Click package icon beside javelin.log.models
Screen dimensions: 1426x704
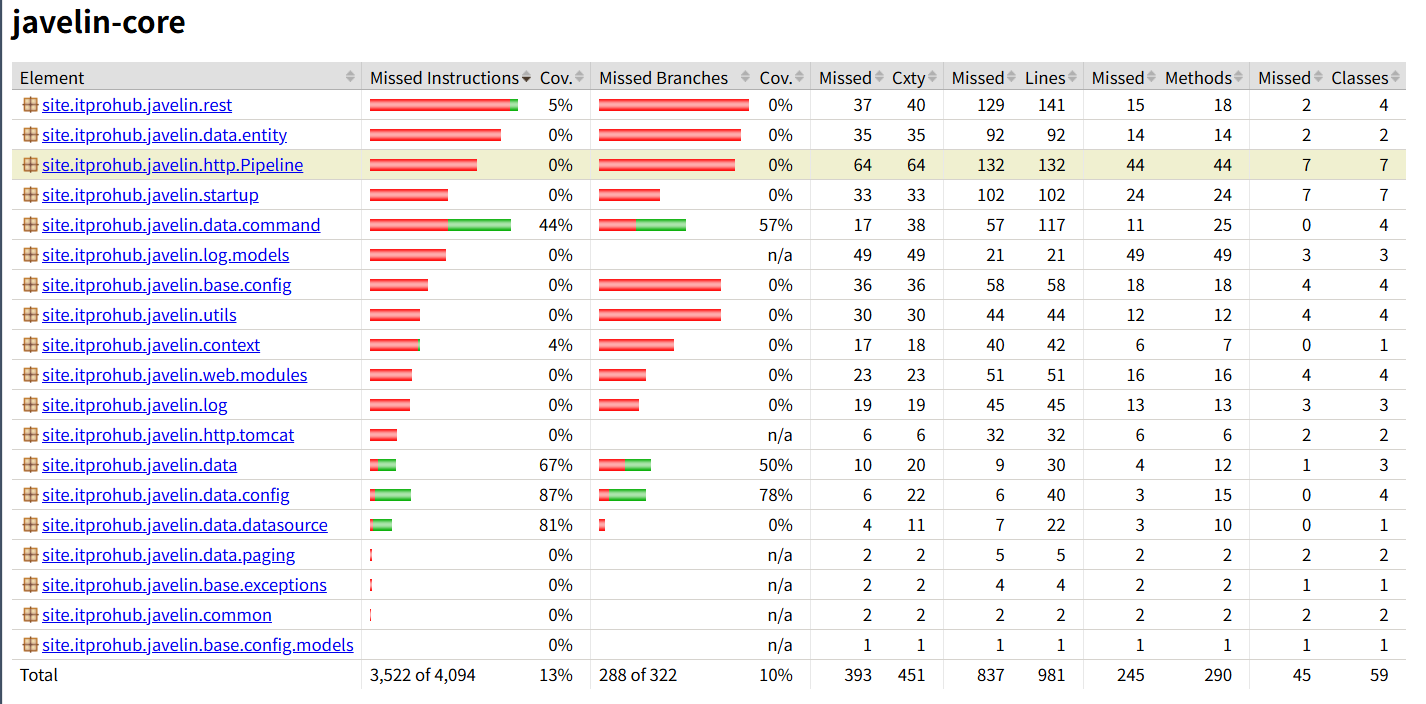[30, 255]
